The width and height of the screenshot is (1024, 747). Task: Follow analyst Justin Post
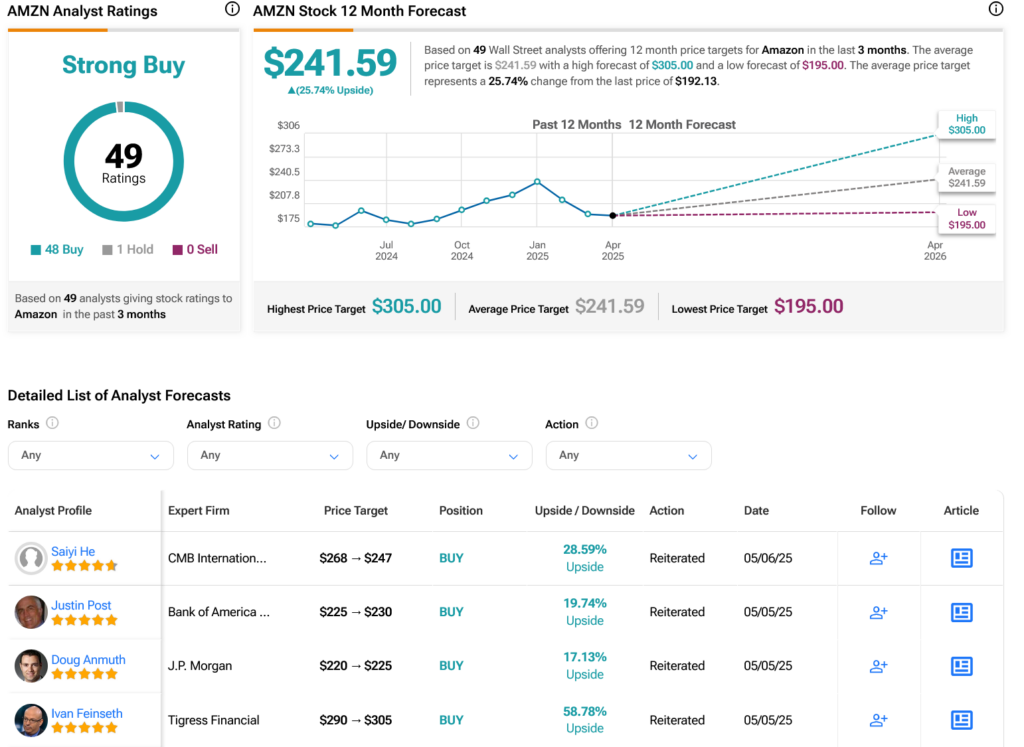(878, 612)
